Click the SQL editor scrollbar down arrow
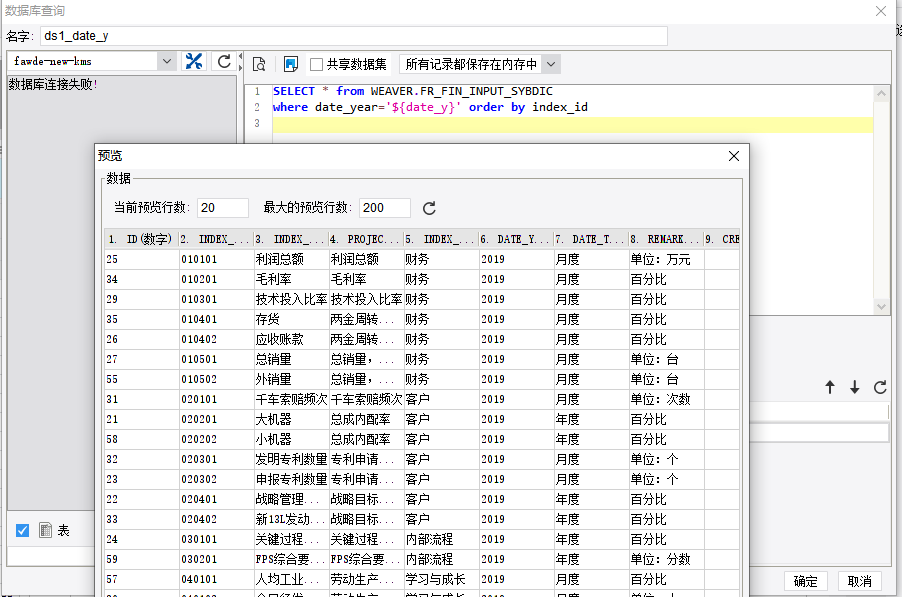Screen dimensions: 902x597 pyautogui.click(x=881, y=307)
